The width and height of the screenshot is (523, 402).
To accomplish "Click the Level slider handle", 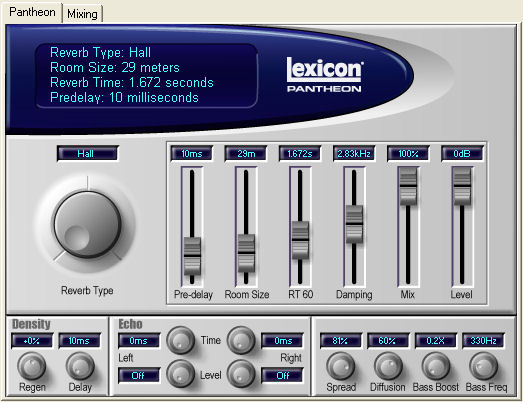I will 462,186.
